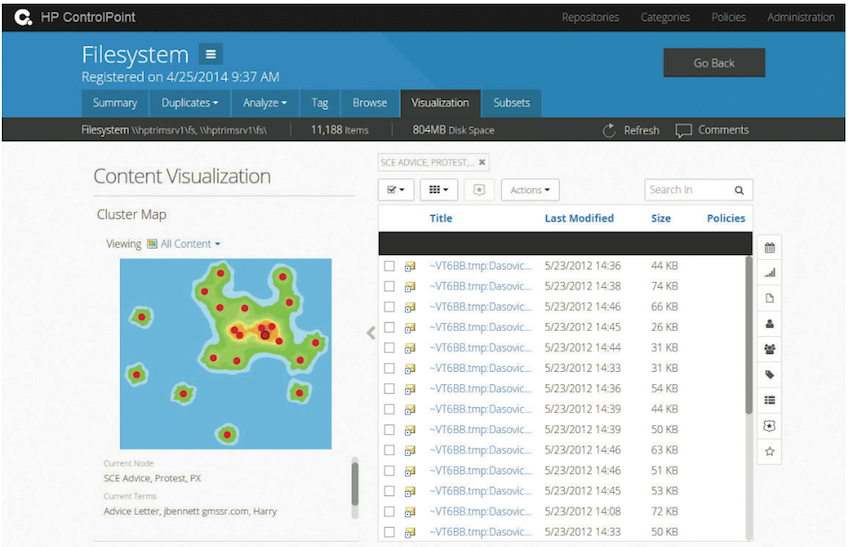This screenshot has height=547, width=850.
Task: Click file icon of the 44 KB 14:36 row
Action: 410,266
